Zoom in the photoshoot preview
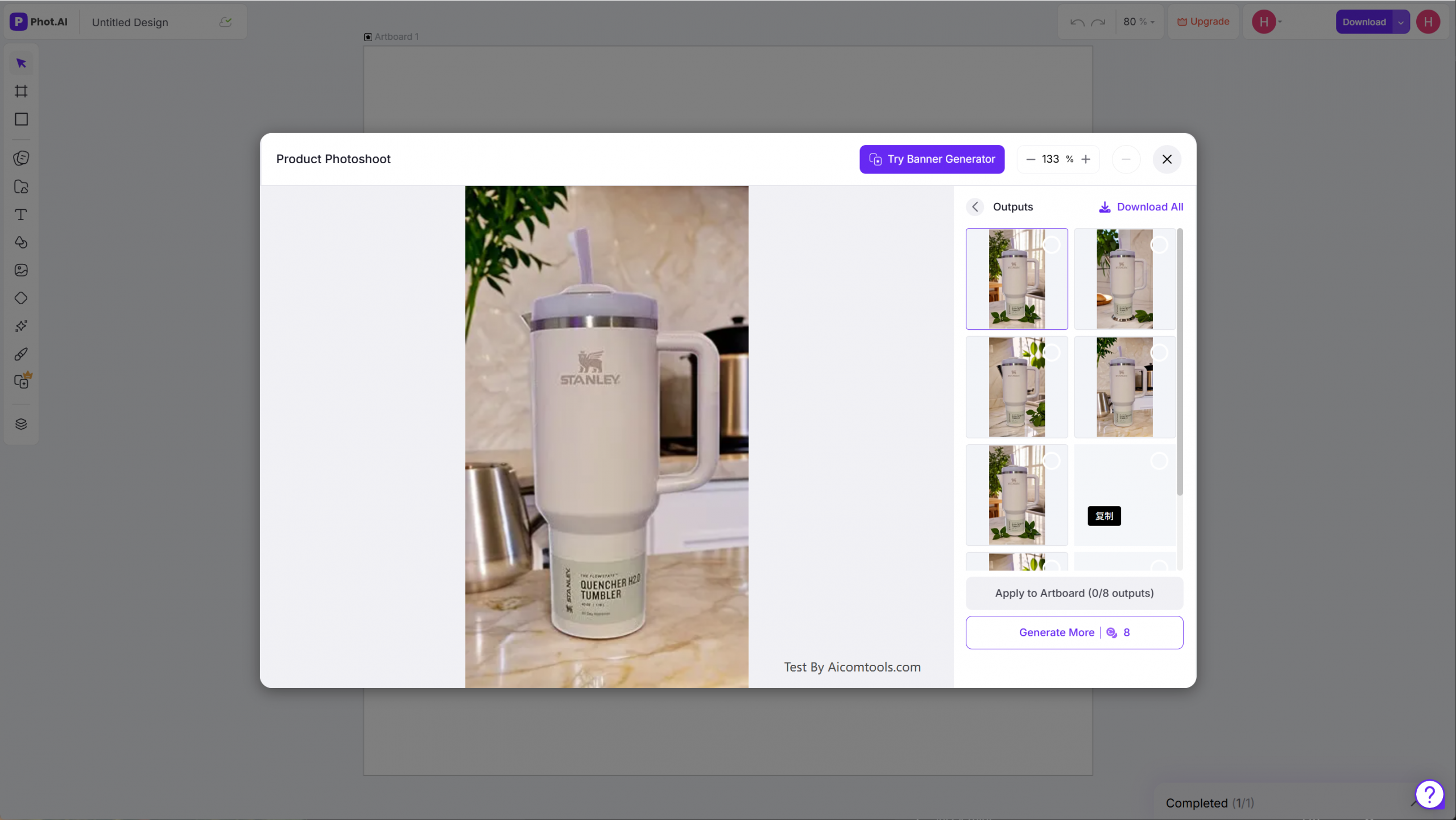This screenshot has width=1456, height=820. 1086,159
